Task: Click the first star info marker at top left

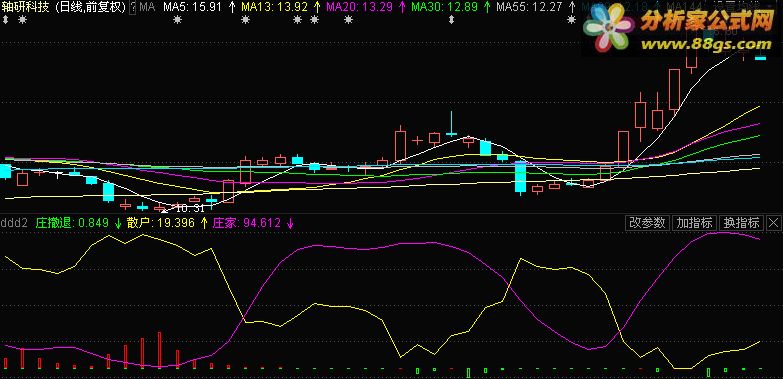Action: [22, 20]
